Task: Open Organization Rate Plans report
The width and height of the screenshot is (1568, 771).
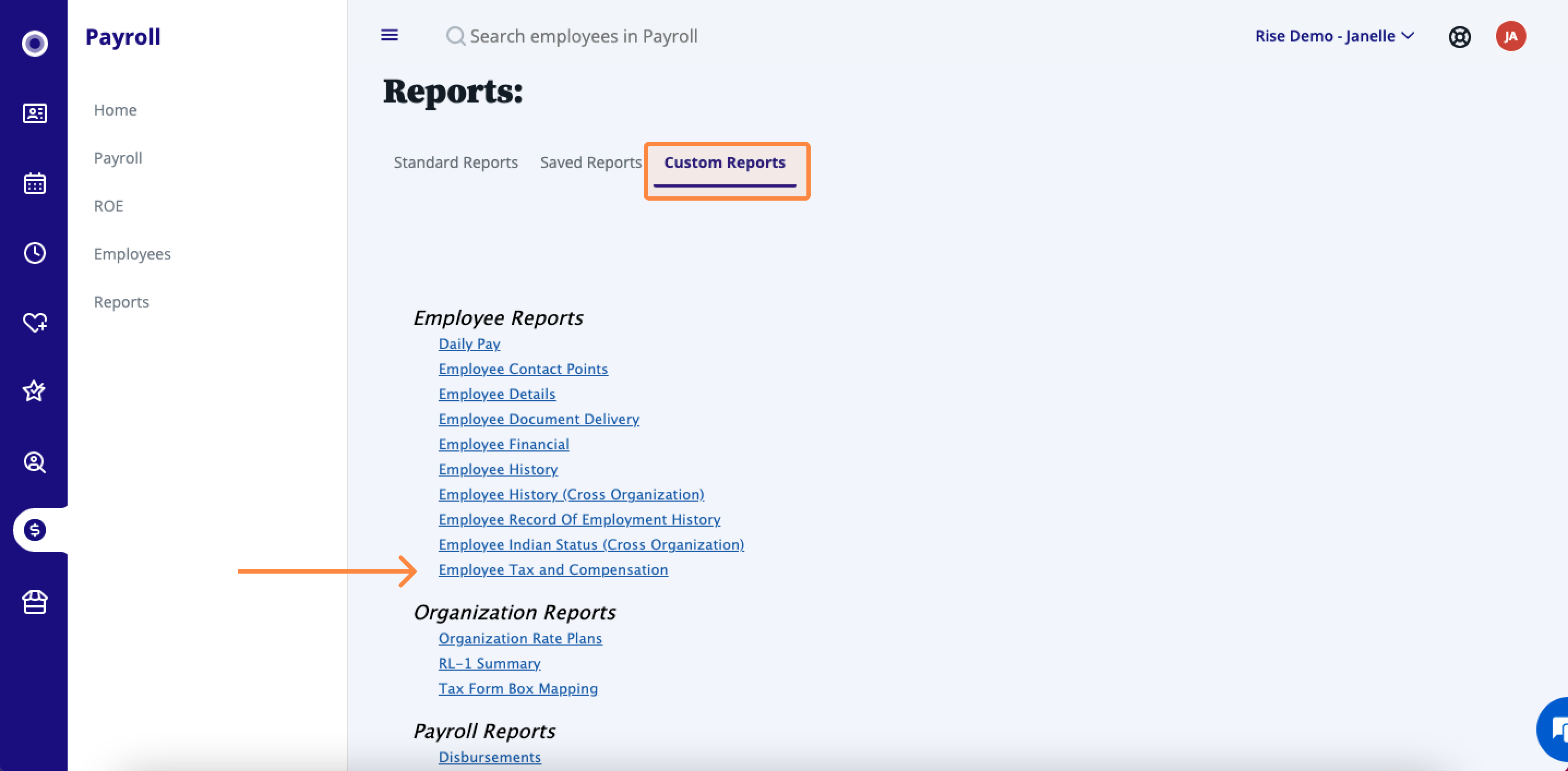Action: (520, 639)
